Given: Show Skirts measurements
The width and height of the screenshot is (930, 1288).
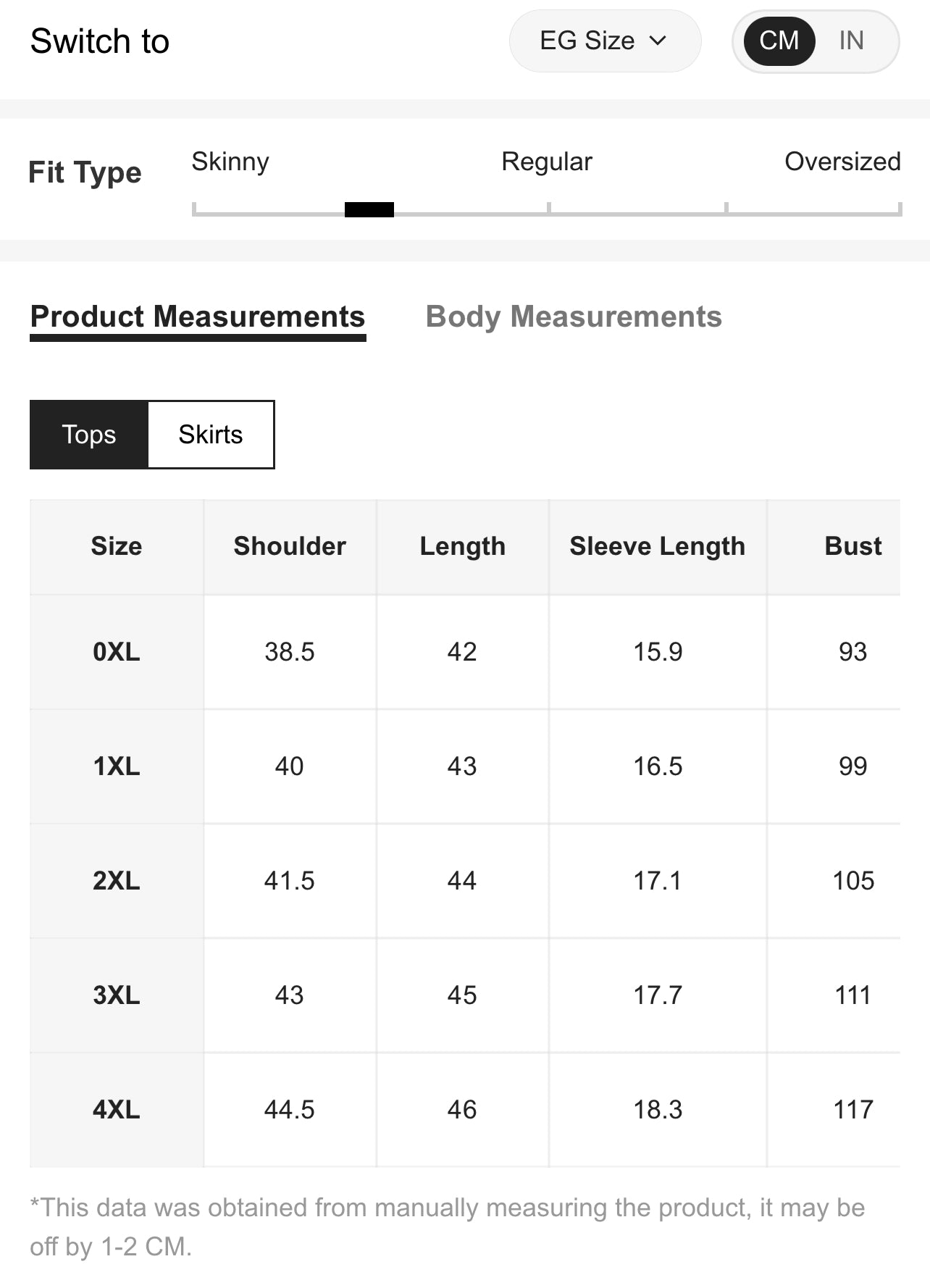Looking at the screenshot, I should click(210, 435).
